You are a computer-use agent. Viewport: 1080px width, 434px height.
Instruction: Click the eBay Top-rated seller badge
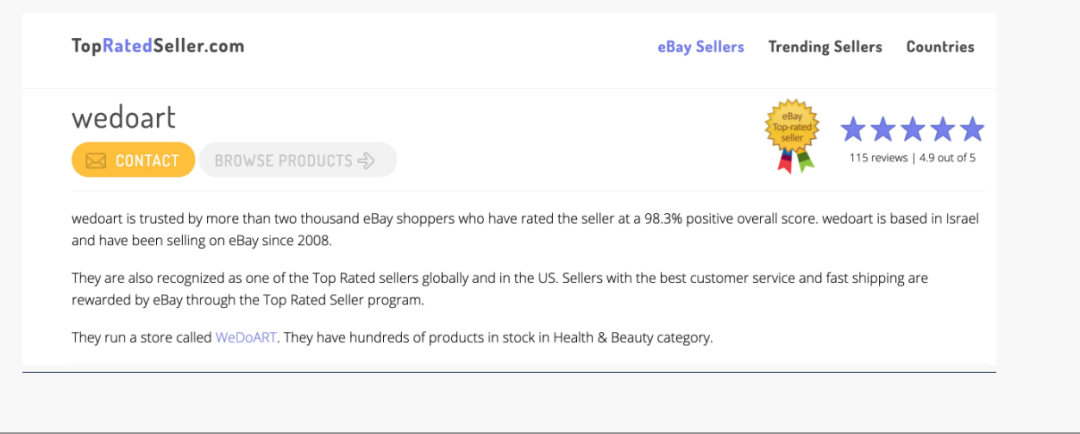point(792,134)
